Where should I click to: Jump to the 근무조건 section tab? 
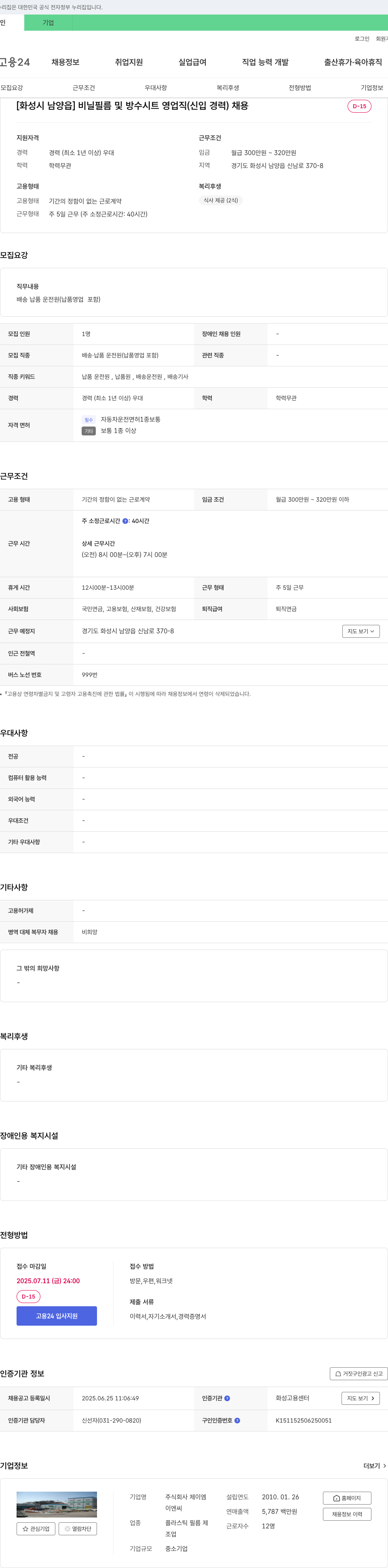point(83,88)
